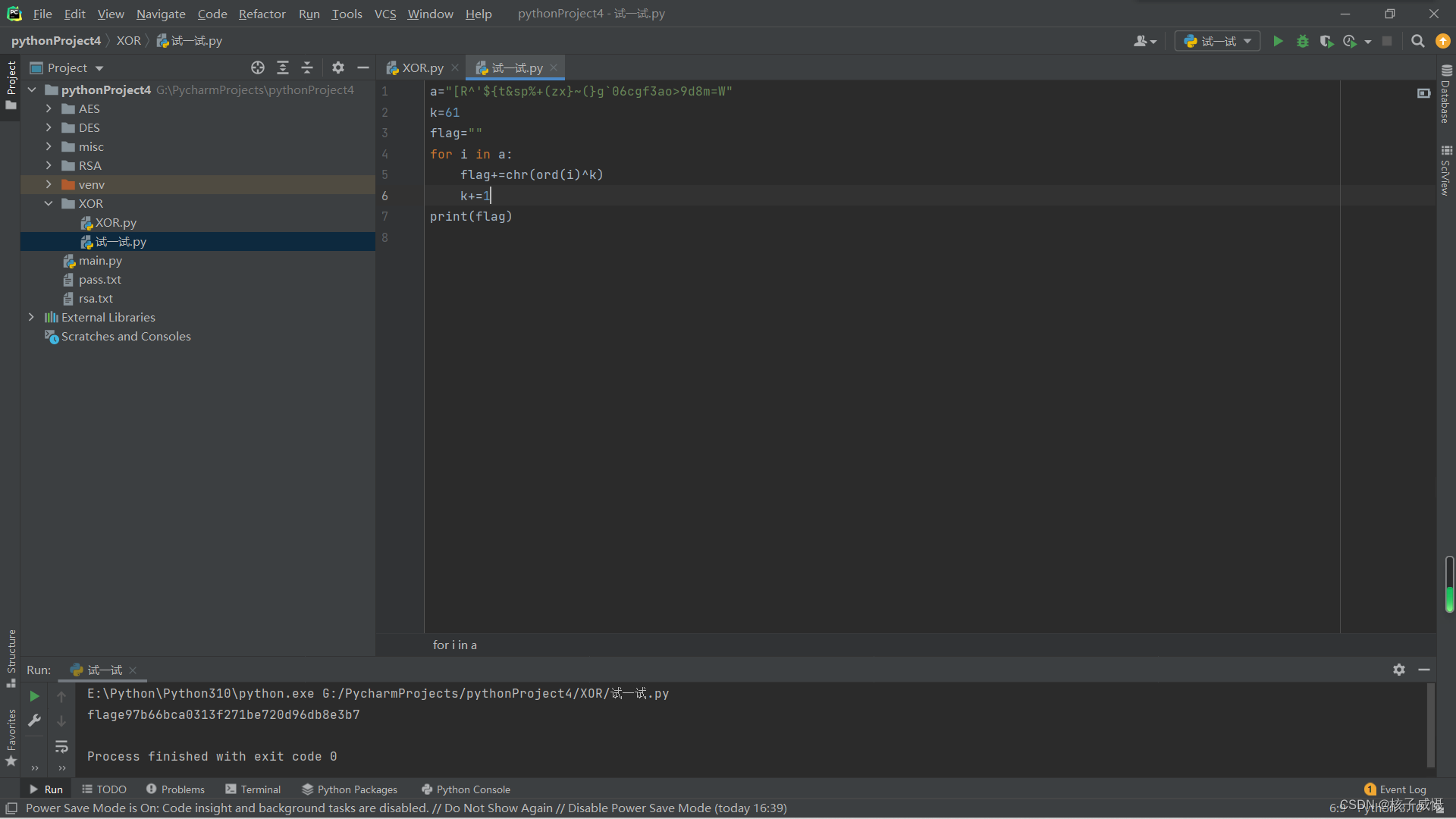Screen dimensions: 1456x819
Task: Switch to XOR.py editor tab
Action: coord(422,67)
